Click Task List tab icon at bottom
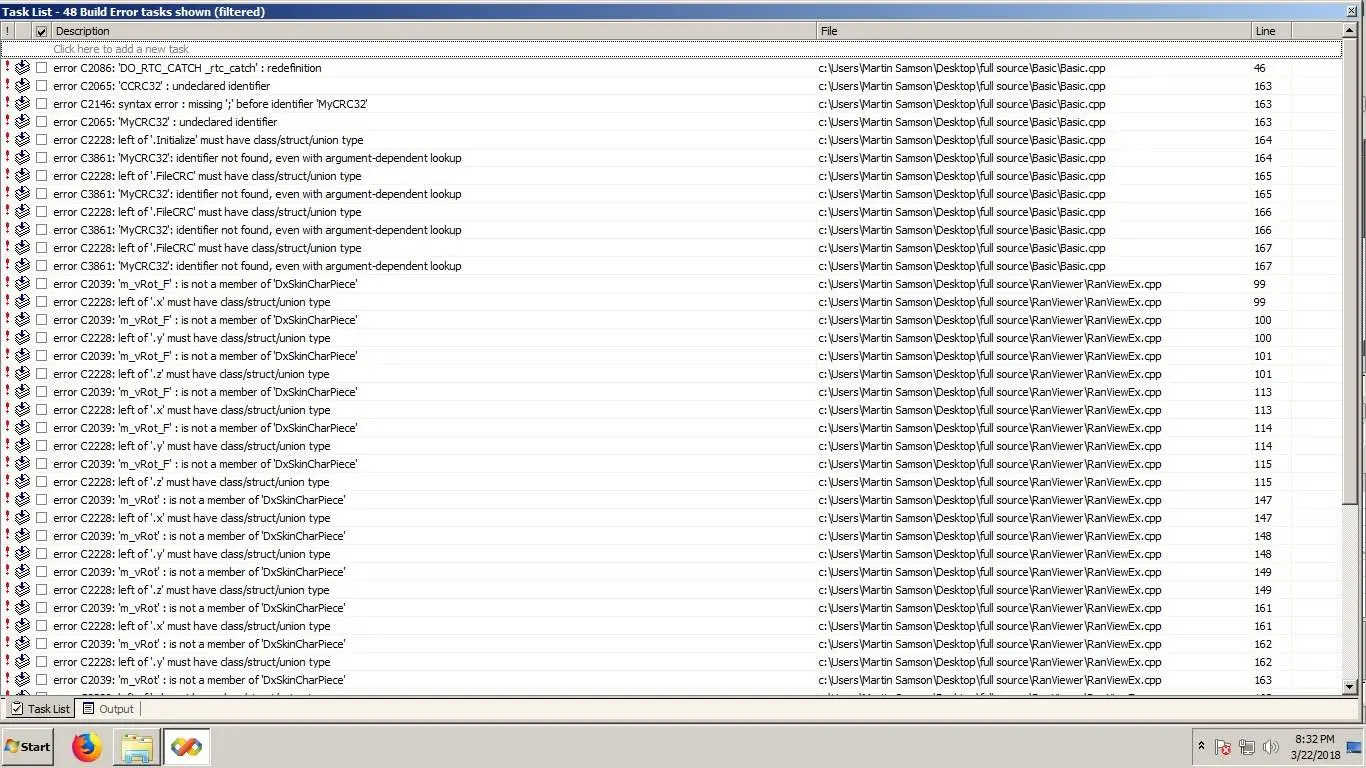This screenshot has height=768, width=1366. click(16, 709)
